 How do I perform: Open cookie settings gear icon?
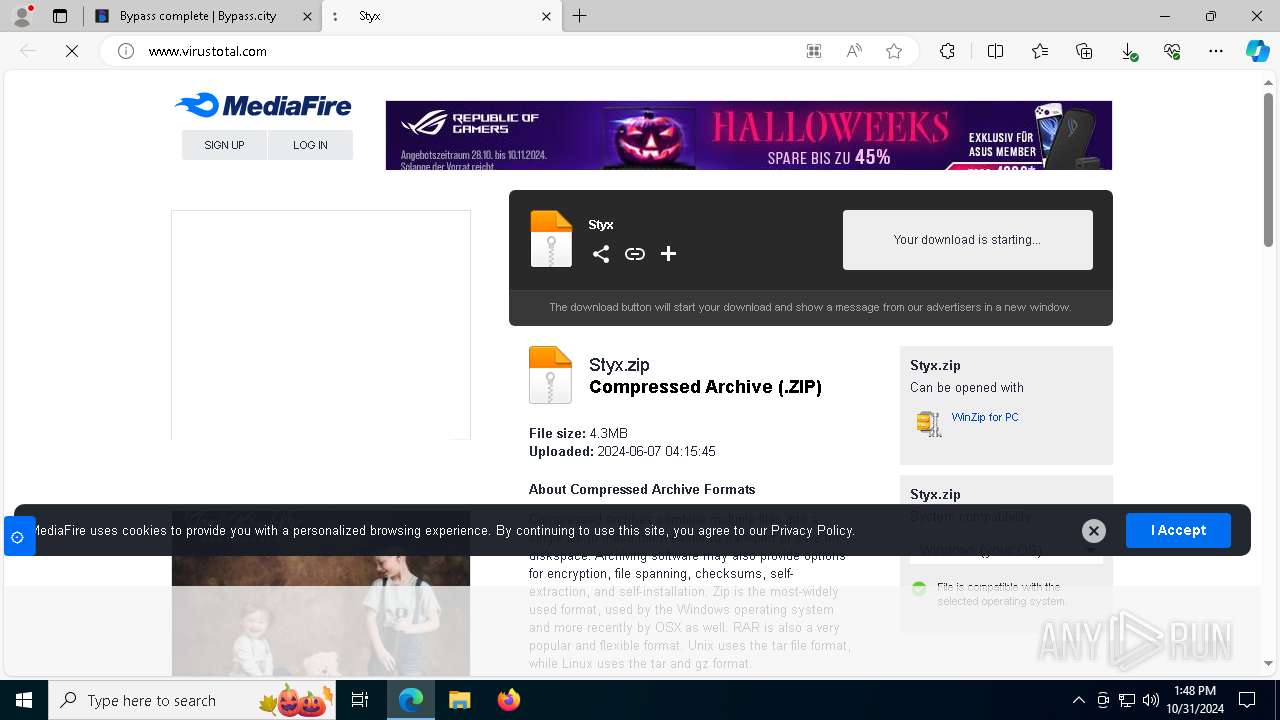tap(17, 537)
